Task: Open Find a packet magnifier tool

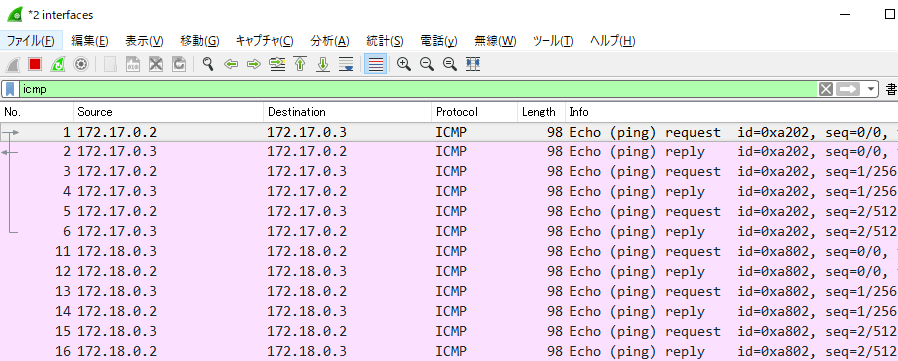Action: click(208, 64)
